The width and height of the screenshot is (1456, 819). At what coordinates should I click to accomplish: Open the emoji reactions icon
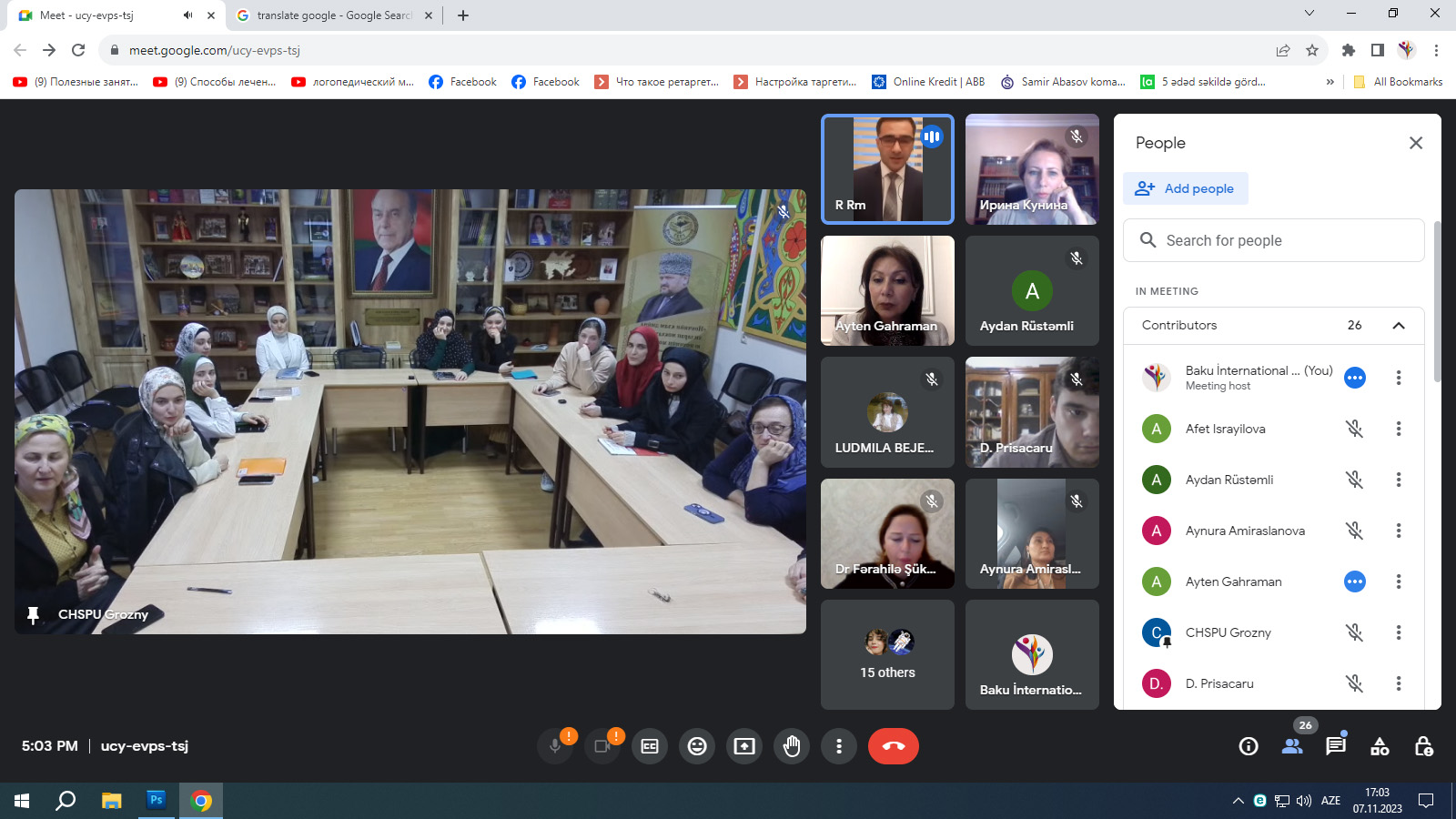point(697,746)
